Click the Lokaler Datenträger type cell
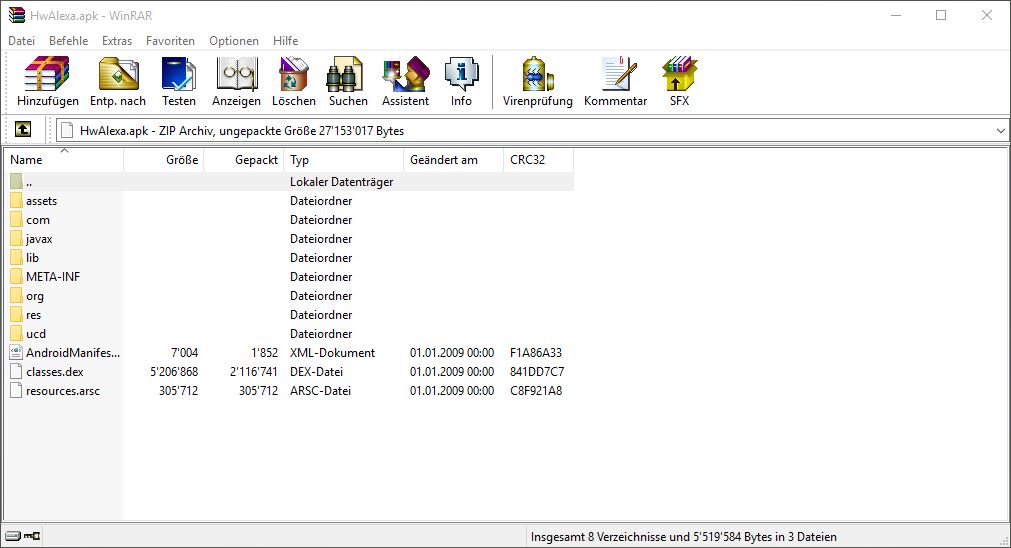 click(342, 182)
